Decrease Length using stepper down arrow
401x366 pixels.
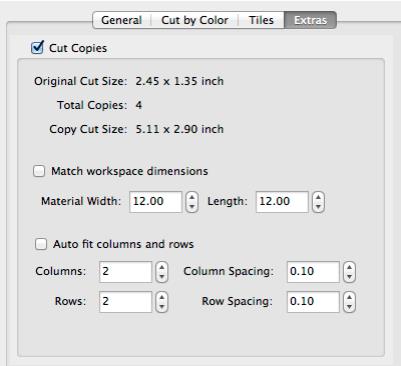coord(318,207)
